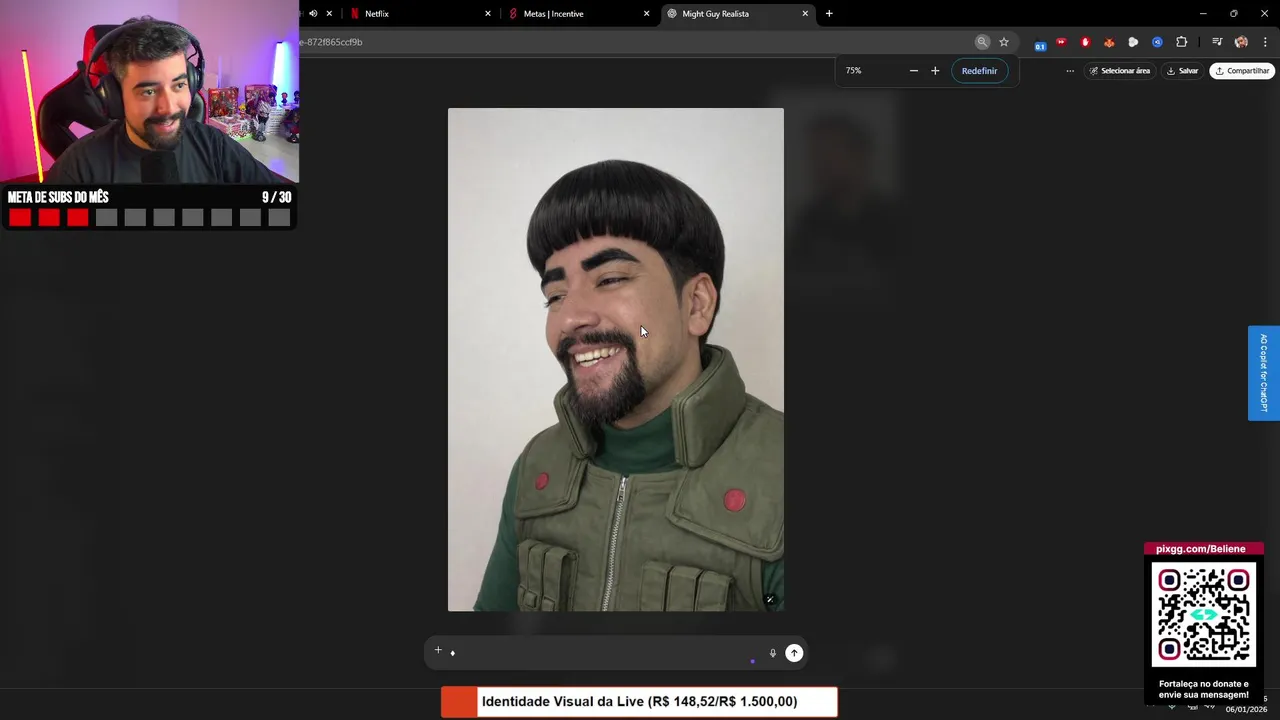
Task: Open the three-dot more options in ChatGPT header
Action: point(1070,71)
